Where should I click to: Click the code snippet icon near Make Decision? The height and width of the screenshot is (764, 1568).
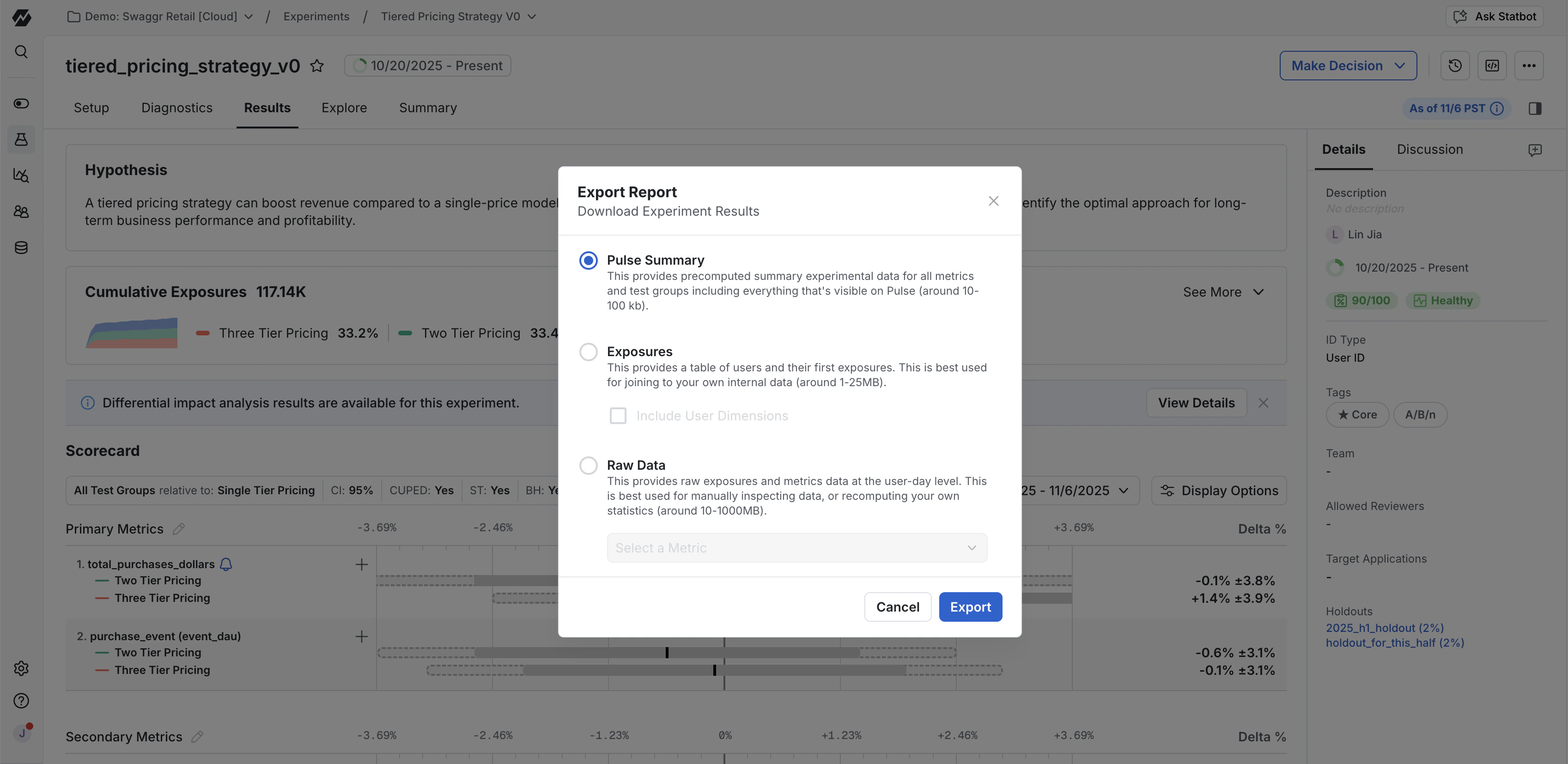1492,65
